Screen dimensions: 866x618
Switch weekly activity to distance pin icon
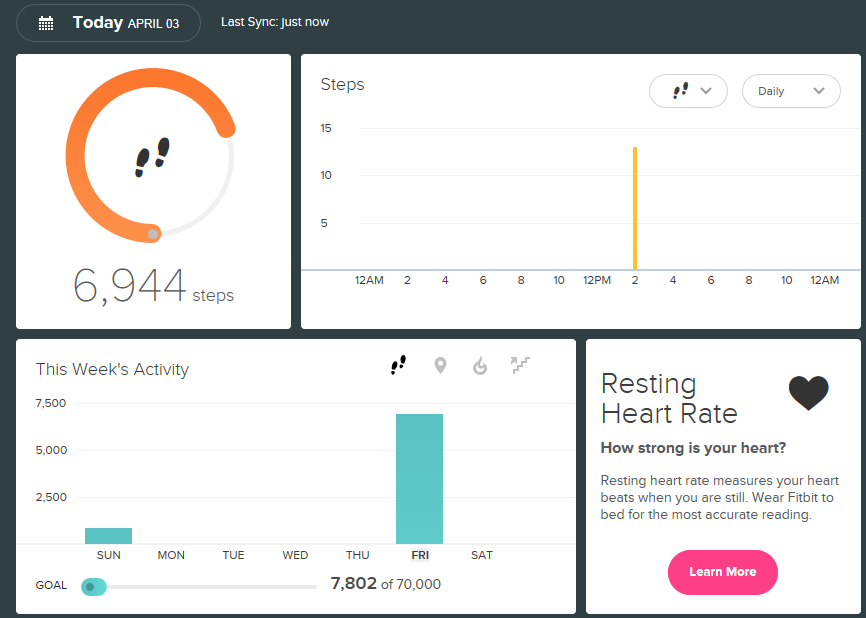440,365
